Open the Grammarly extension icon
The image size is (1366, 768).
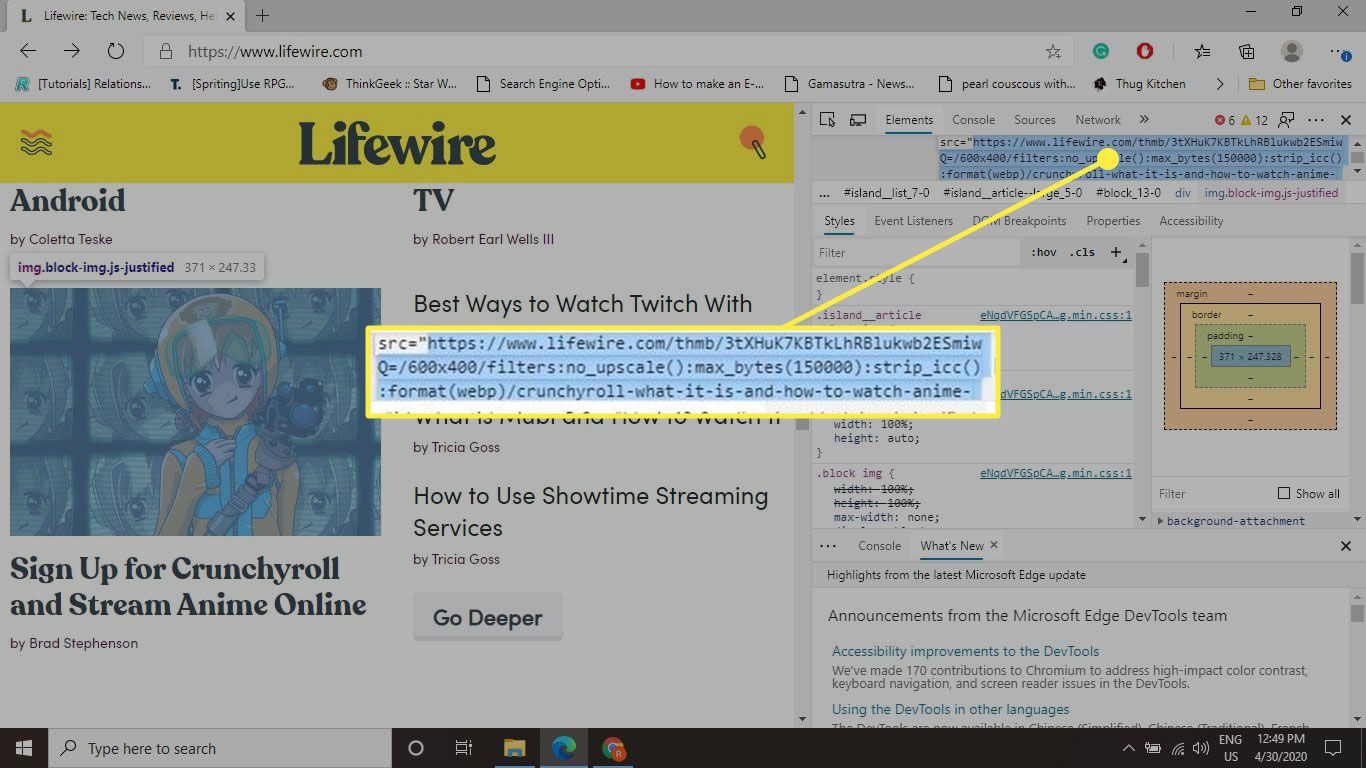pos(1100,51)
